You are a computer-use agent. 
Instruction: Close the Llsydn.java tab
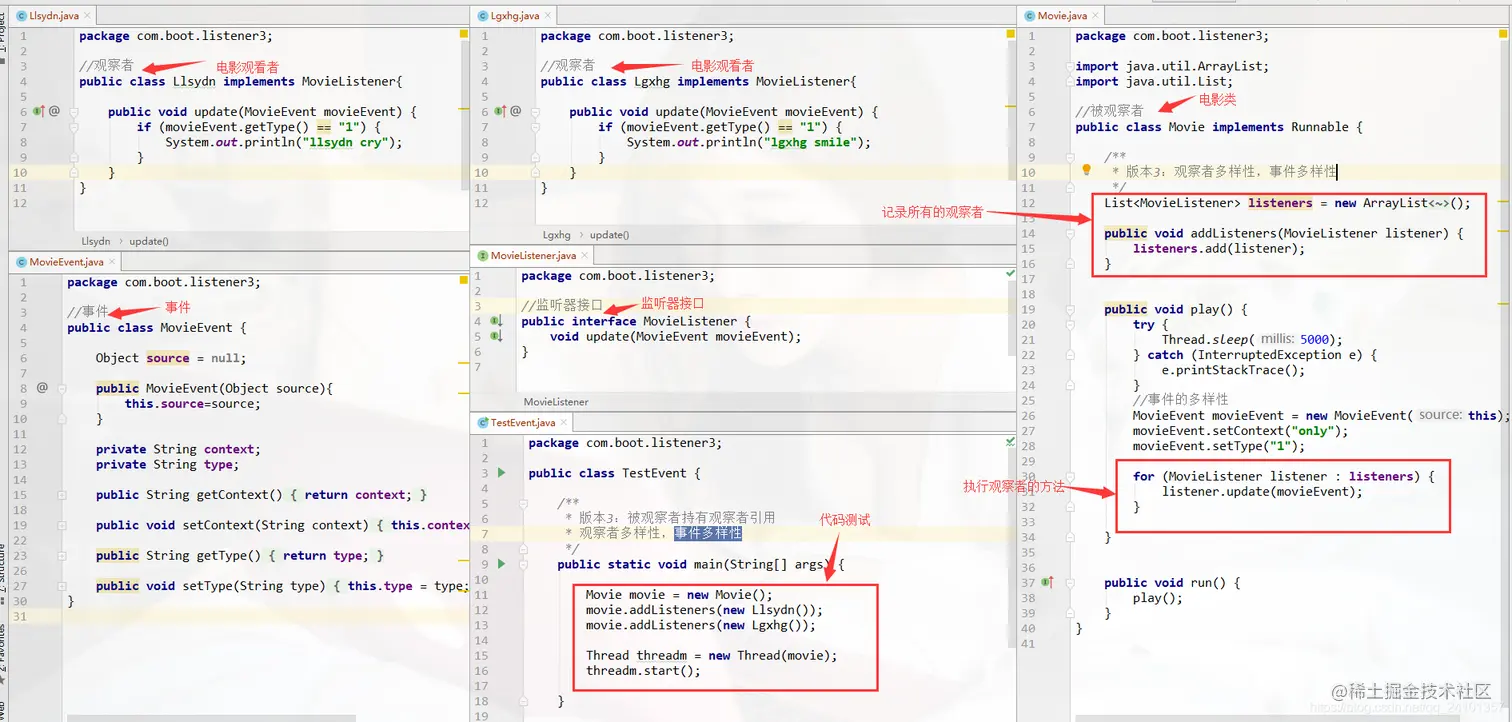[x=86, y=16]
